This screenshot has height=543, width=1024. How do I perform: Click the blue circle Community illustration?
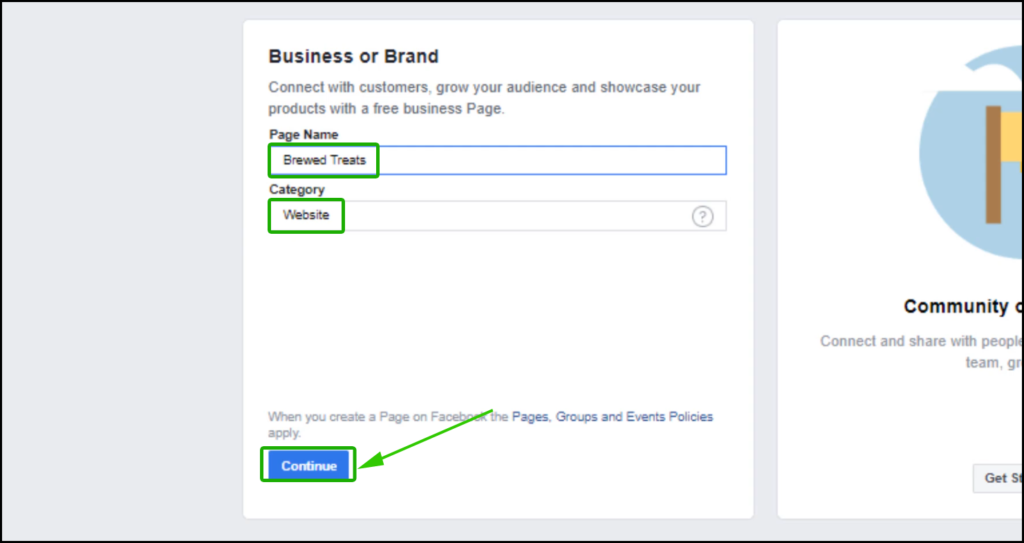point(971,154)
